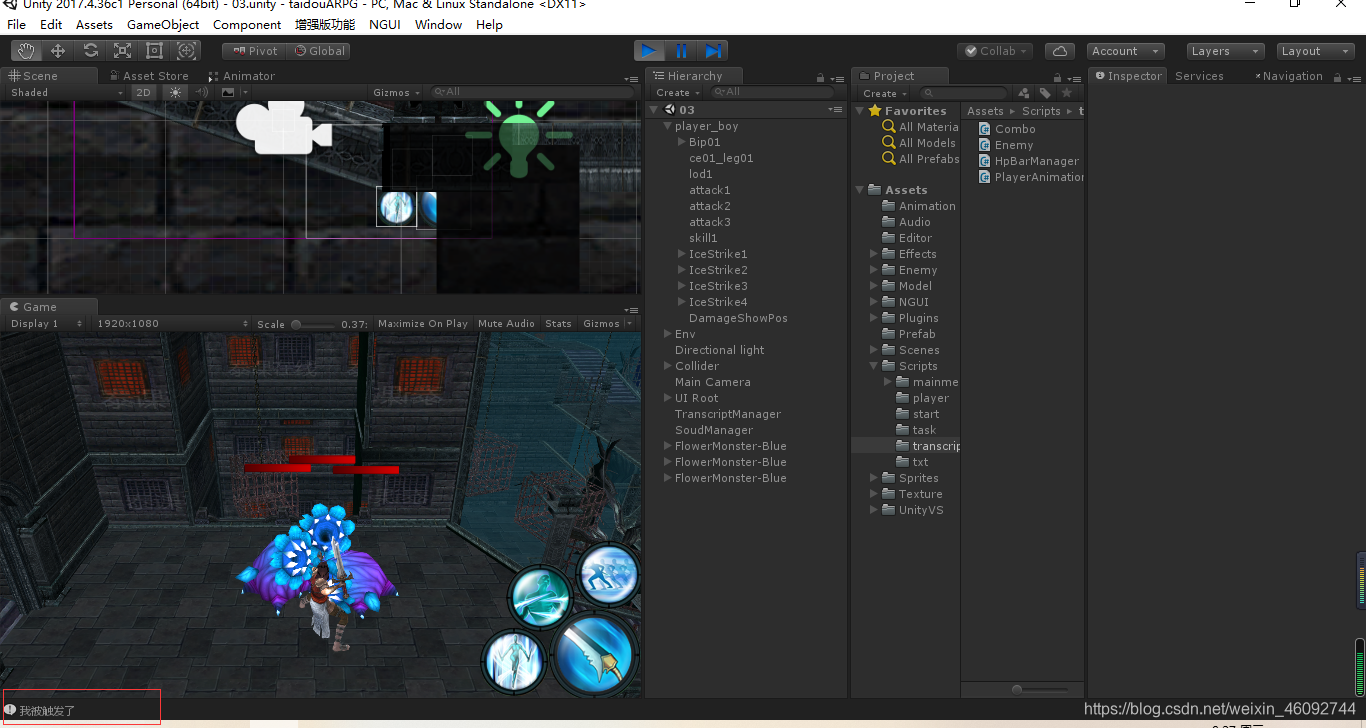The width and height of the screenshot is (1366, 728).
Task: Open the Cloud services icon
Action: pos(1060,51)
